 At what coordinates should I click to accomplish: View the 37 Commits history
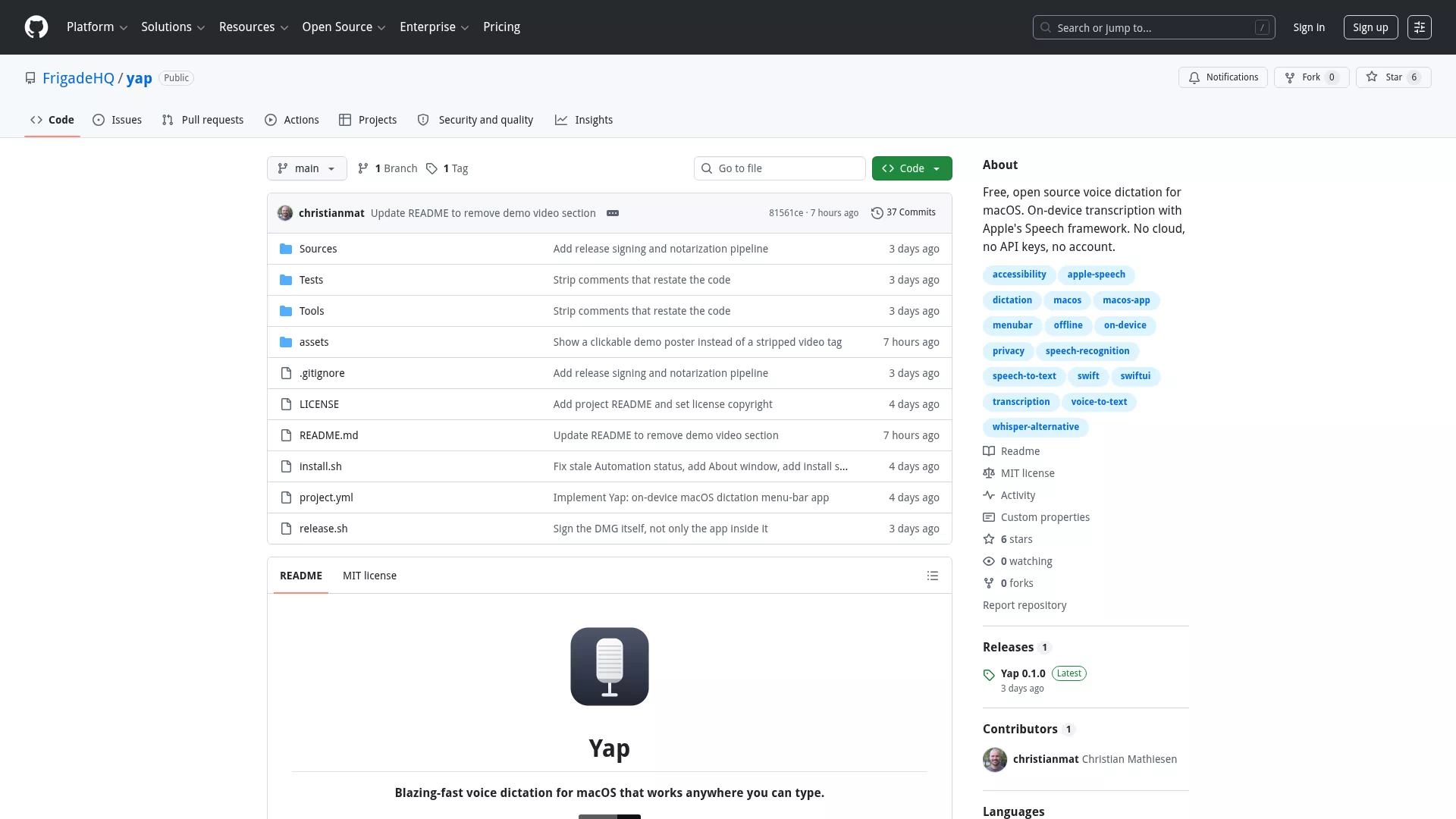pos(903,213)
